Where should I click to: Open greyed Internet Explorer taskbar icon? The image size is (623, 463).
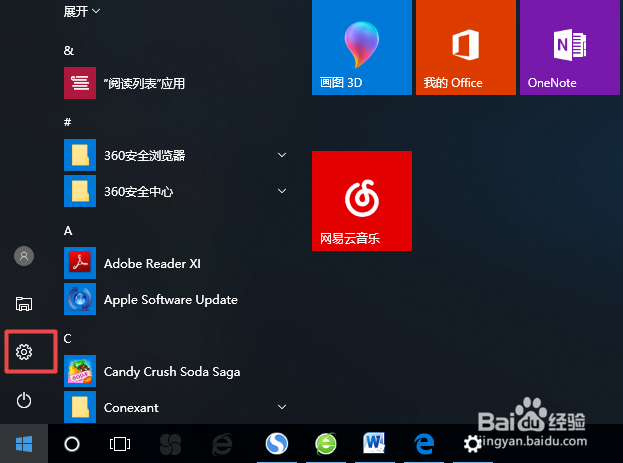(222, 444)
